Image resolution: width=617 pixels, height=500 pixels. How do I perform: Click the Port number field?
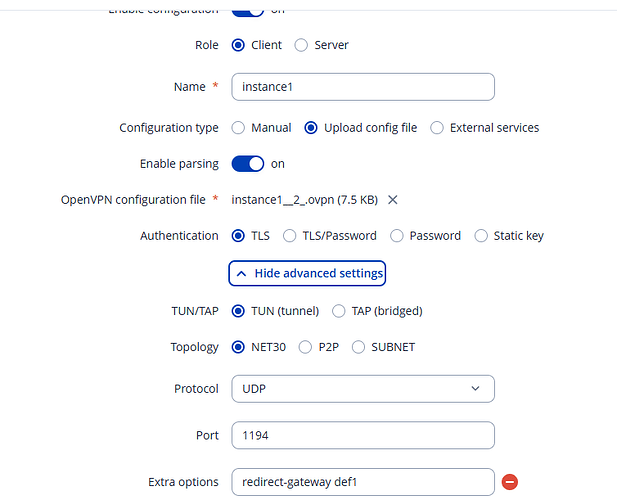pyautogui.click(x=362, y=436)
